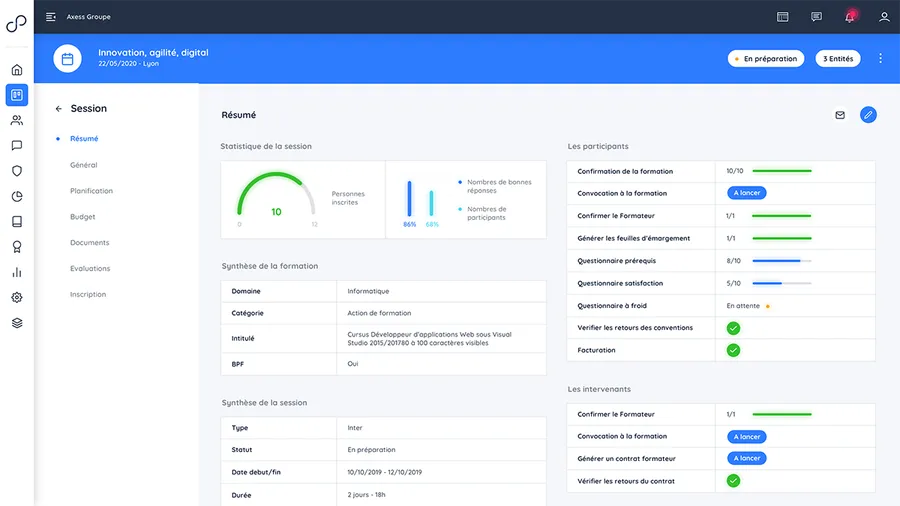Launch Générer un contrat formateur
Image resolution: width=900 pixels, height=506 pixels.
point(746,458)
